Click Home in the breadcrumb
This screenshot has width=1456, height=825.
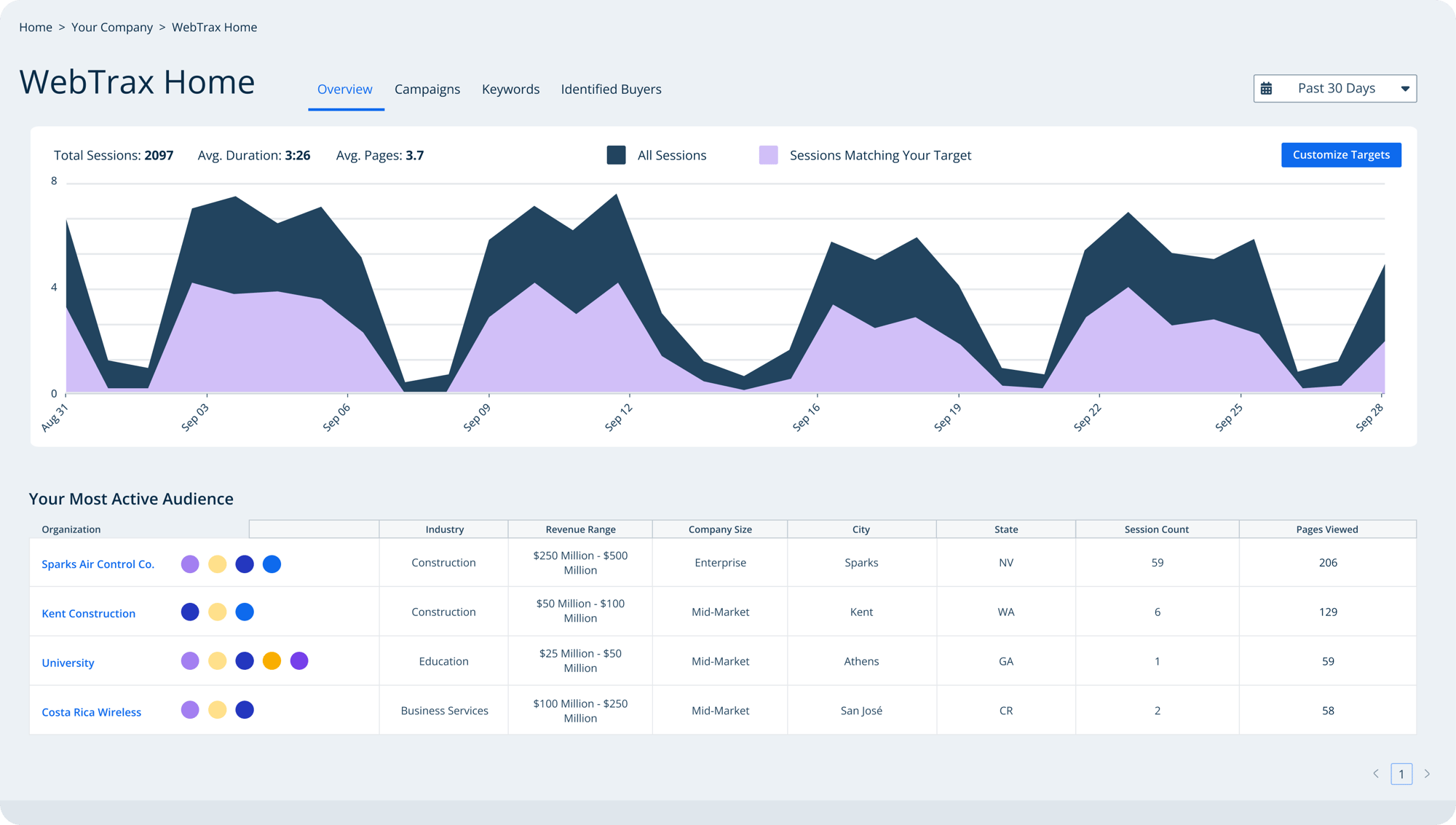click(36, 27)
